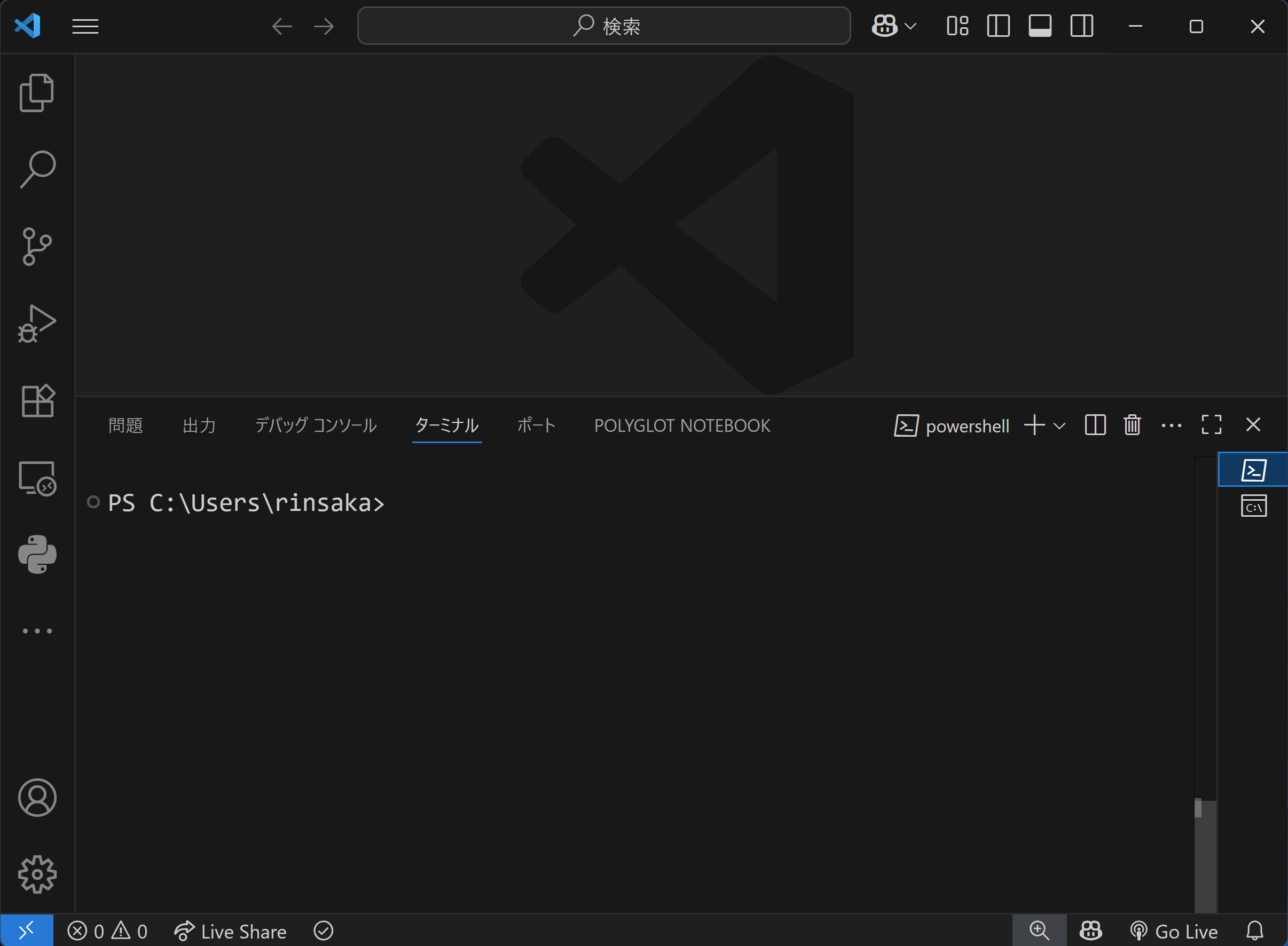Open the Run and Debug view
Screen dimensions: 1288x946
[37, 324]
